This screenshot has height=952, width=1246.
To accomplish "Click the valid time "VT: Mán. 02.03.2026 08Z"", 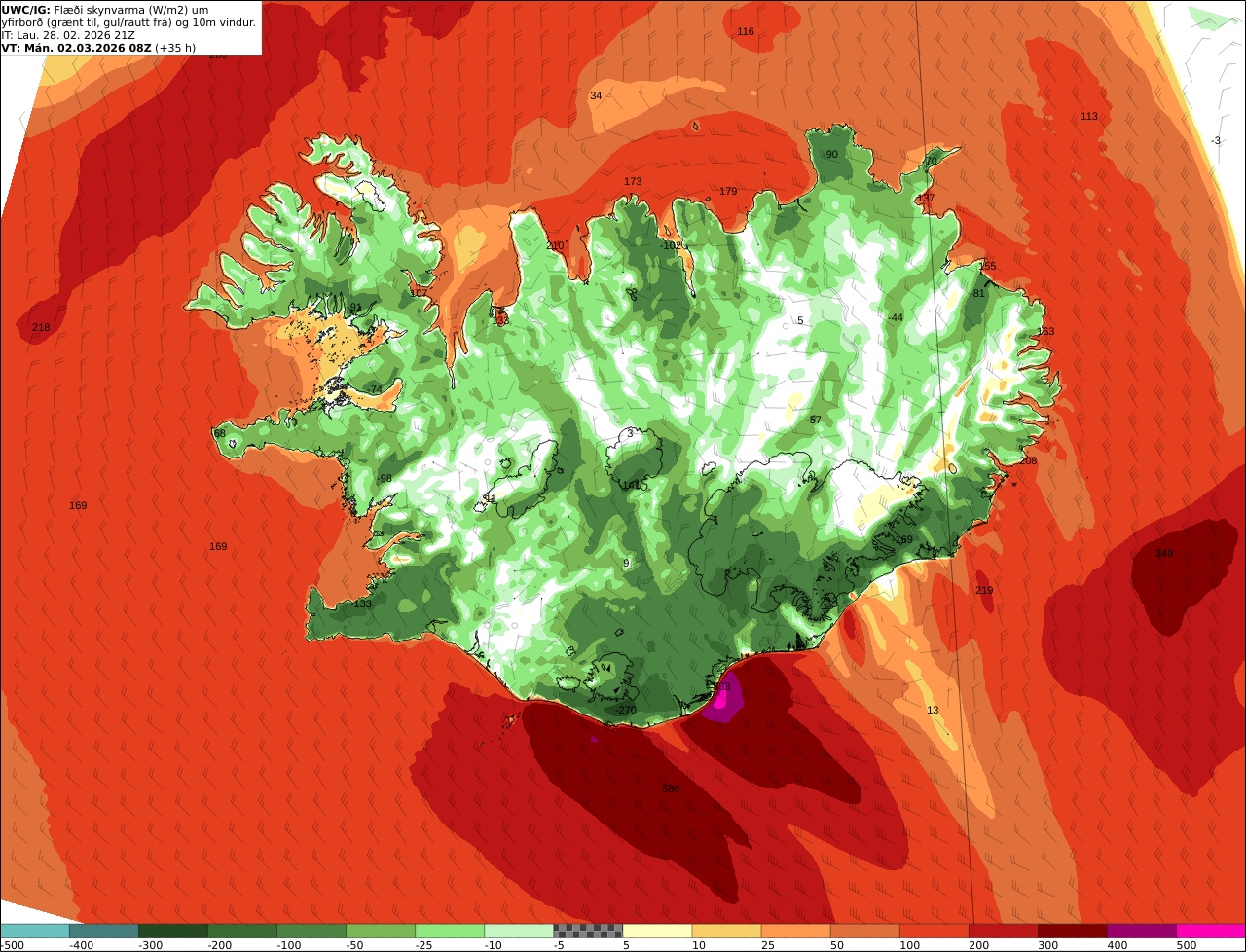I will click(x=76, y=47).
